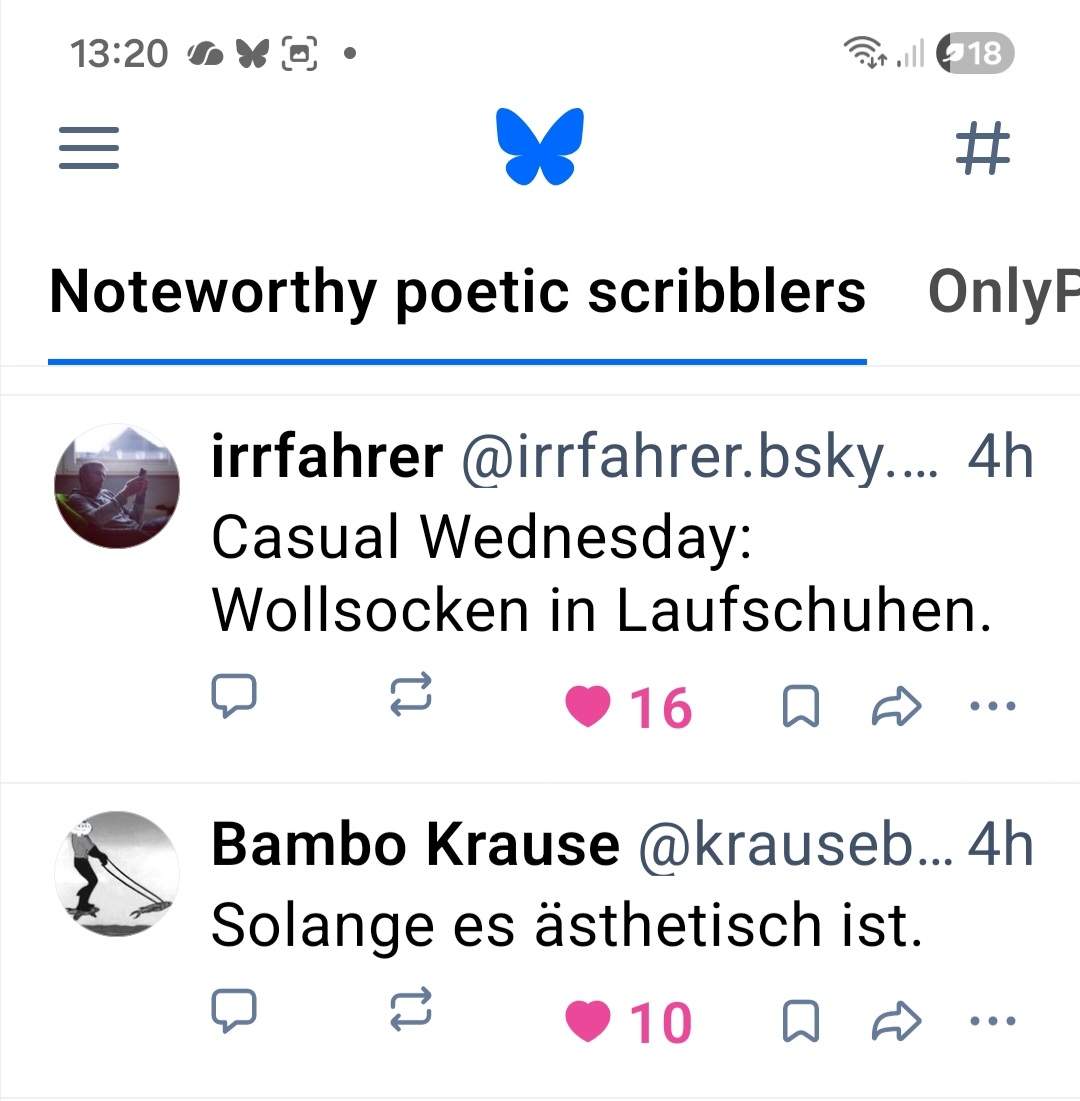Viewport: 1080px width, 1101px height.
Task: Open Bambo Krause profile name link
Action: [x=415, y=846]
